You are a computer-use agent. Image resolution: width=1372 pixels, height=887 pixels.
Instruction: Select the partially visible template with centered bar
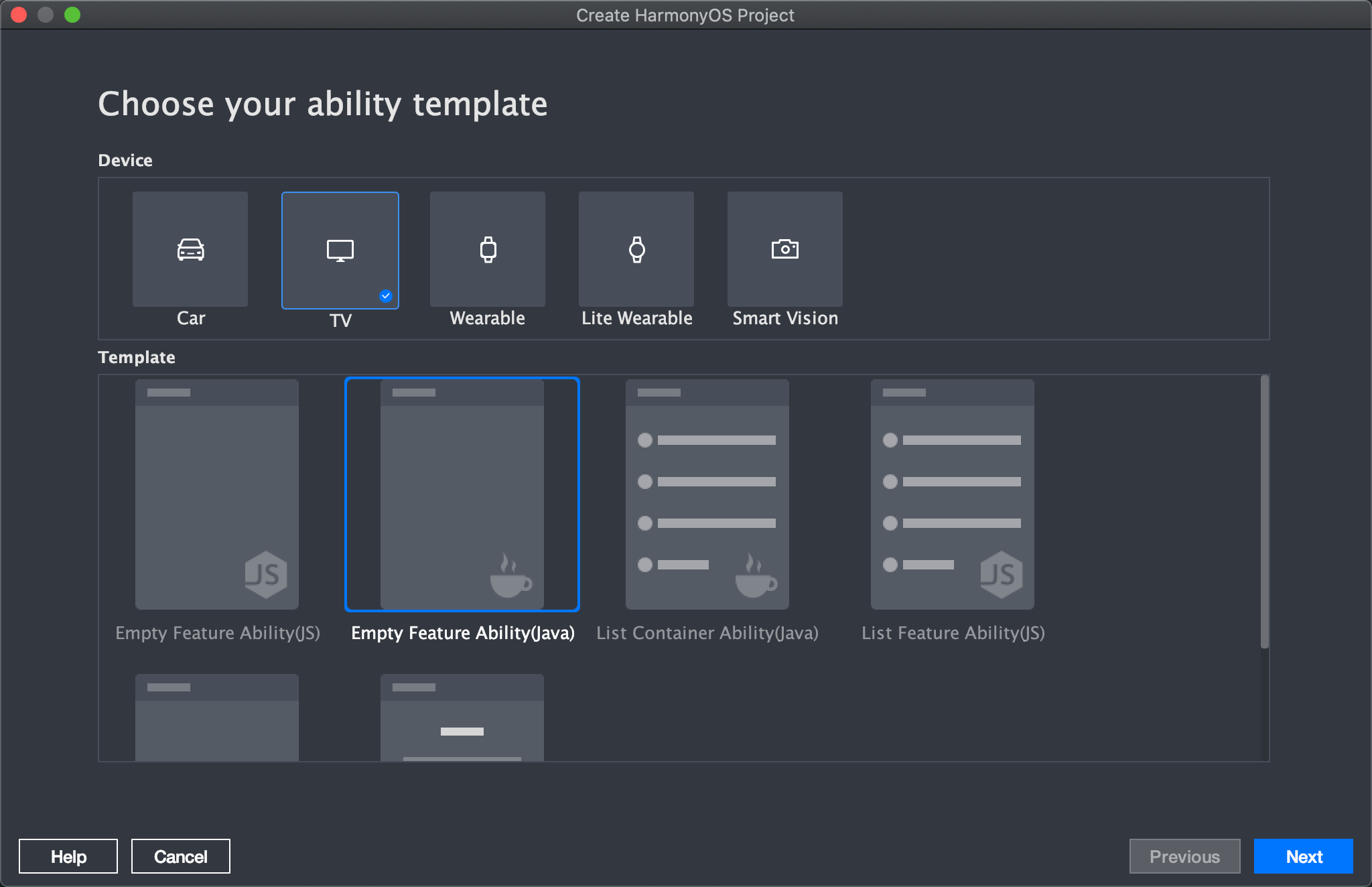click(462, 718)
